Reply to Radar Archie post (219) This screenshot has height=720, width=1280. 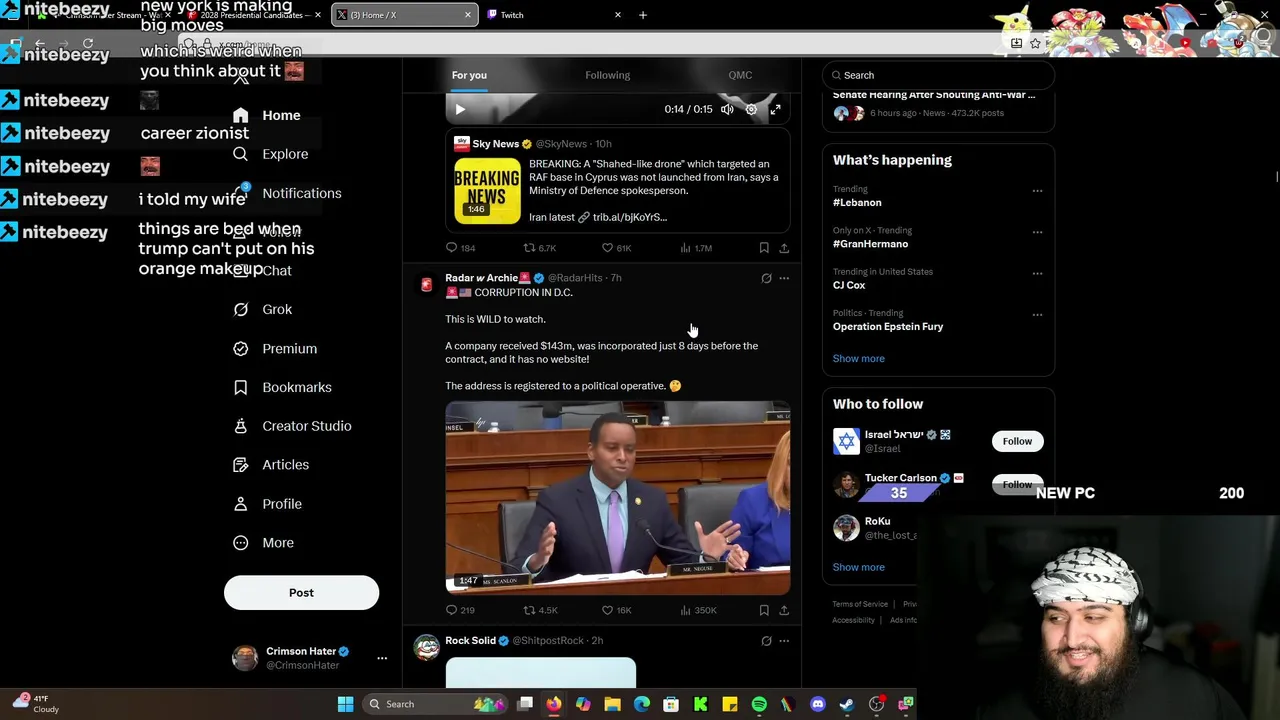pyautogui.click(x=460, y=610)
